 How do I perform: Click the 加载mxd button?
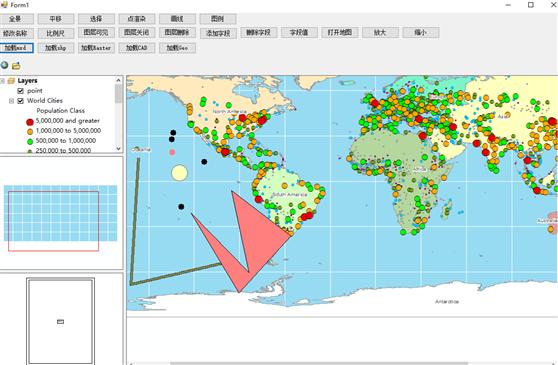click(17, 48)
